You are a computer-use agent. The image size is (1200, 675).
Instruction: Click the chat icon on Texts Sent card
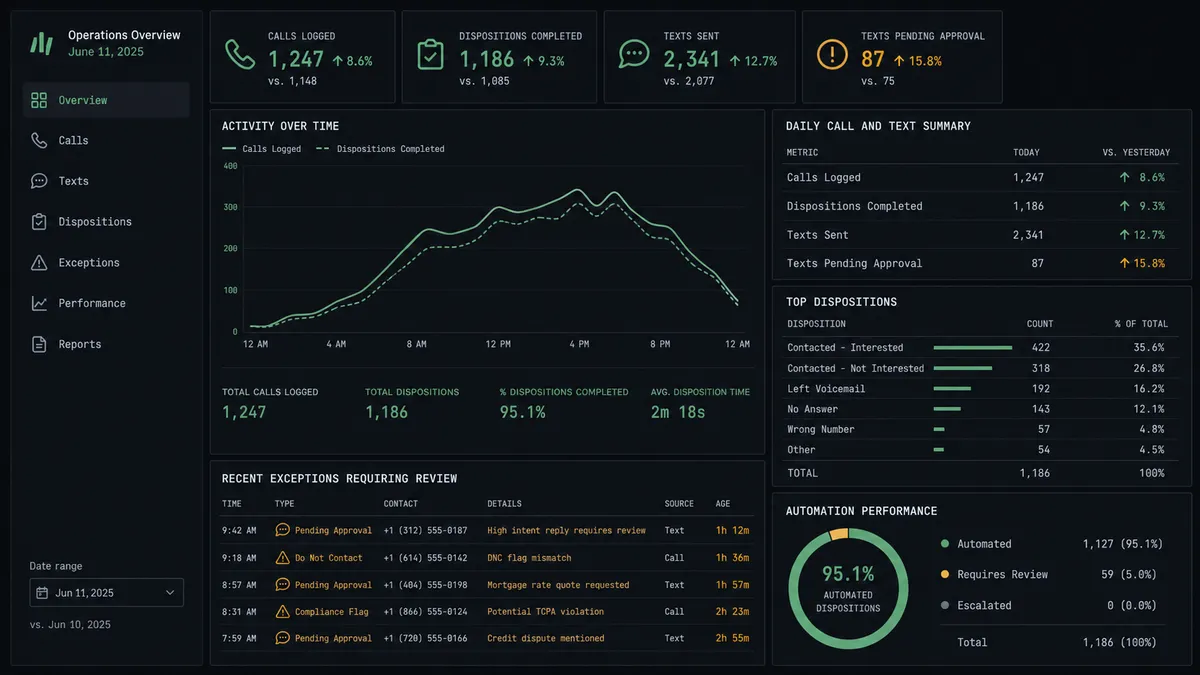pos(634,54)
